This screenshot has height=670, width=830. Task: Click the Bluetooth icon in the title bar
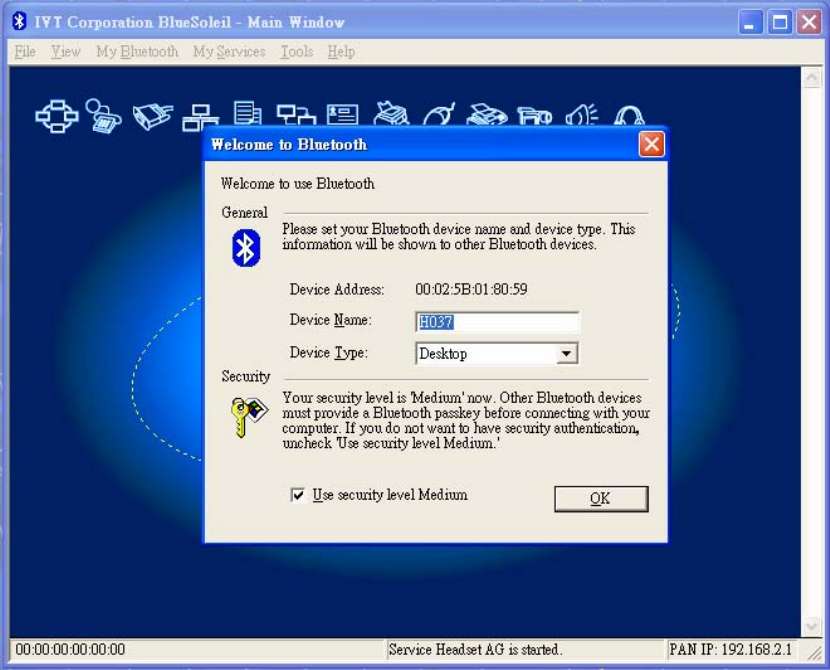click(20, 21)
